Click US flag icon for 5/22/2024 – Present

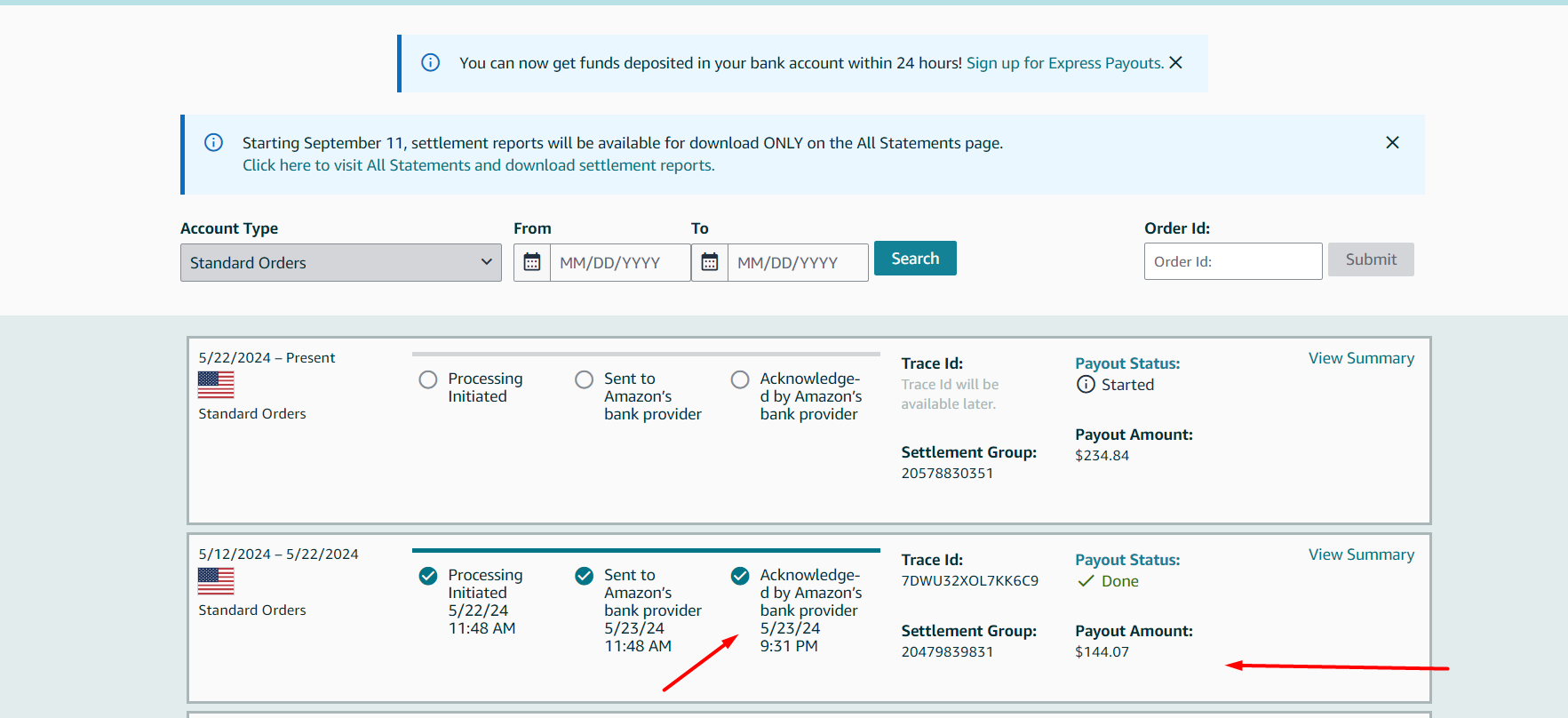[x=216, y=385]
